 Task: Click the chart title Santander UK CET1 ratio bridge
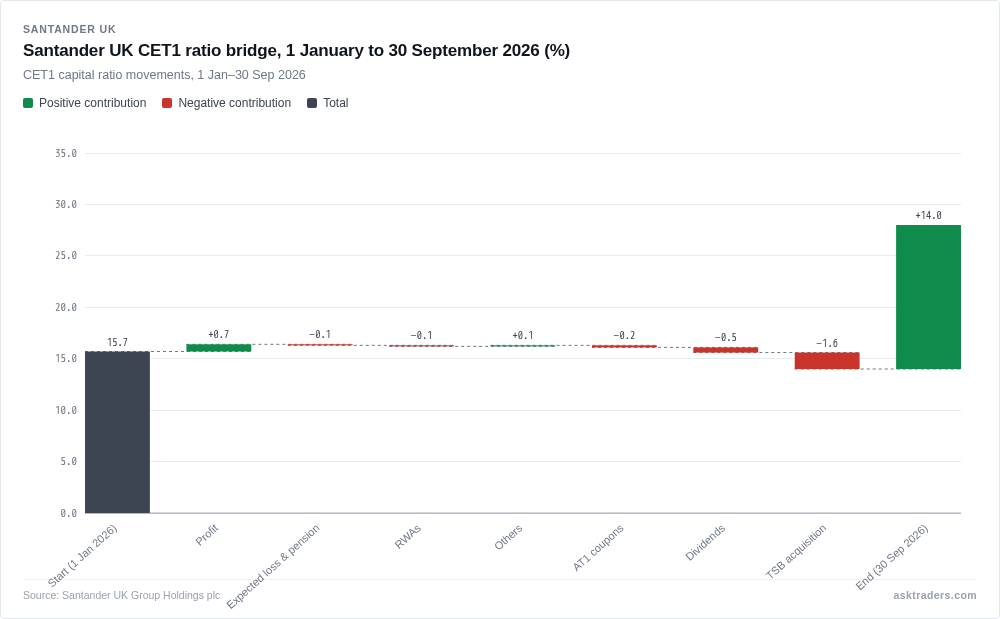pos(297,50)
